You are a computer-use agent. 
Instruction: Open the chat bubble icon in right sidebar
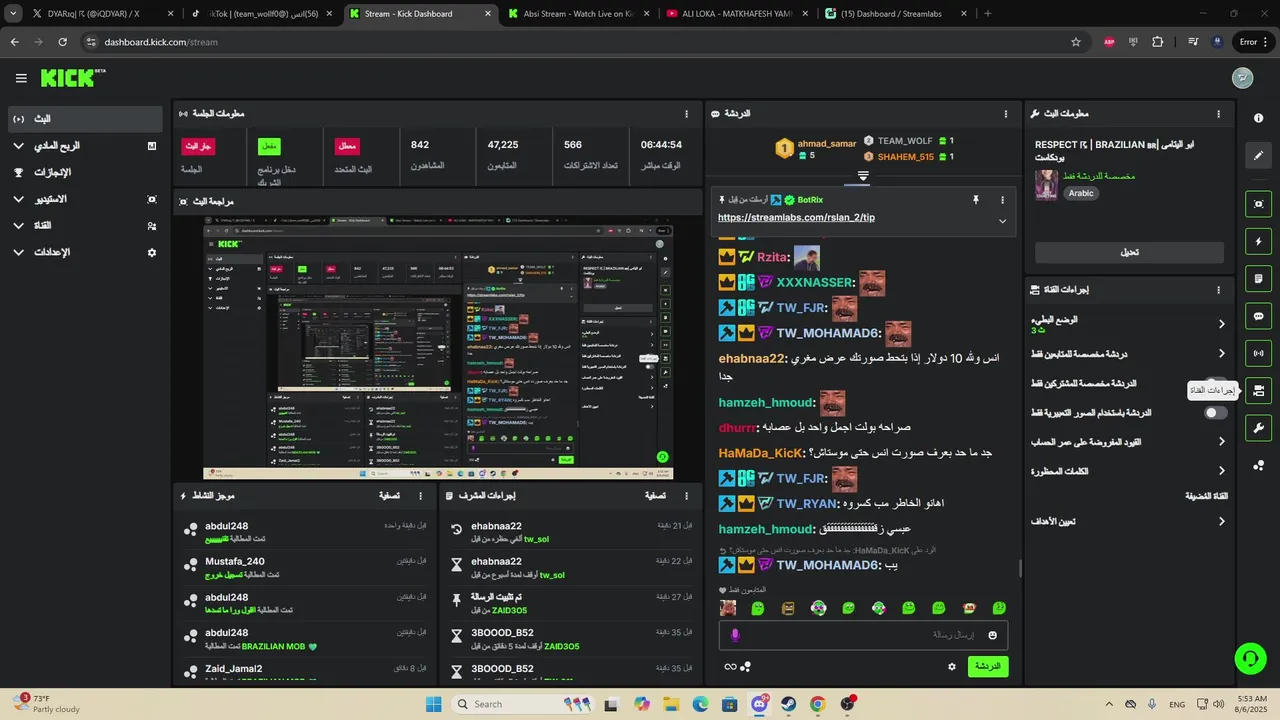pyautogui.click(x=1258, y=316)
